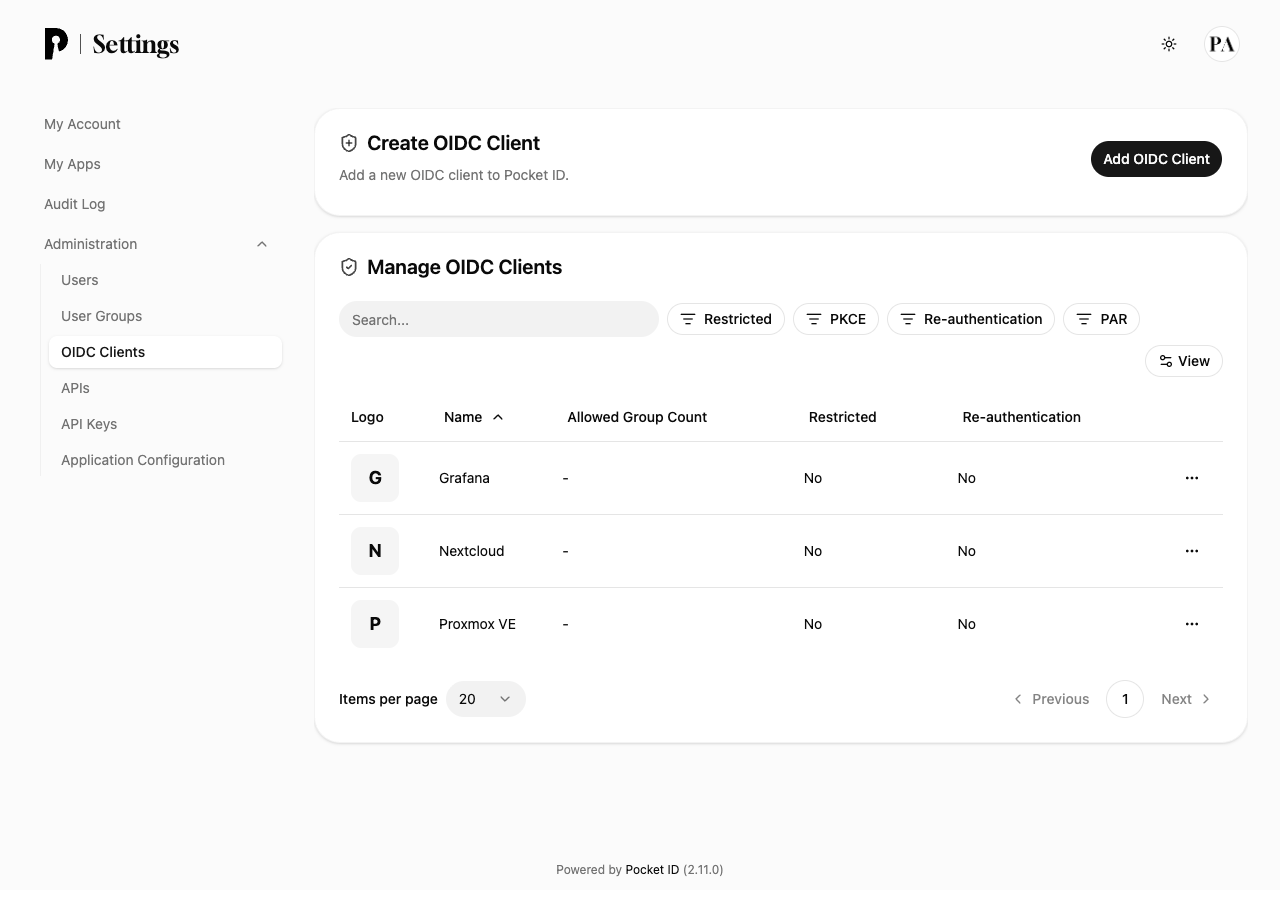Open actions menu for Proxmox VE row
The image size is (1280, 900).
(x=1192, y=624)
